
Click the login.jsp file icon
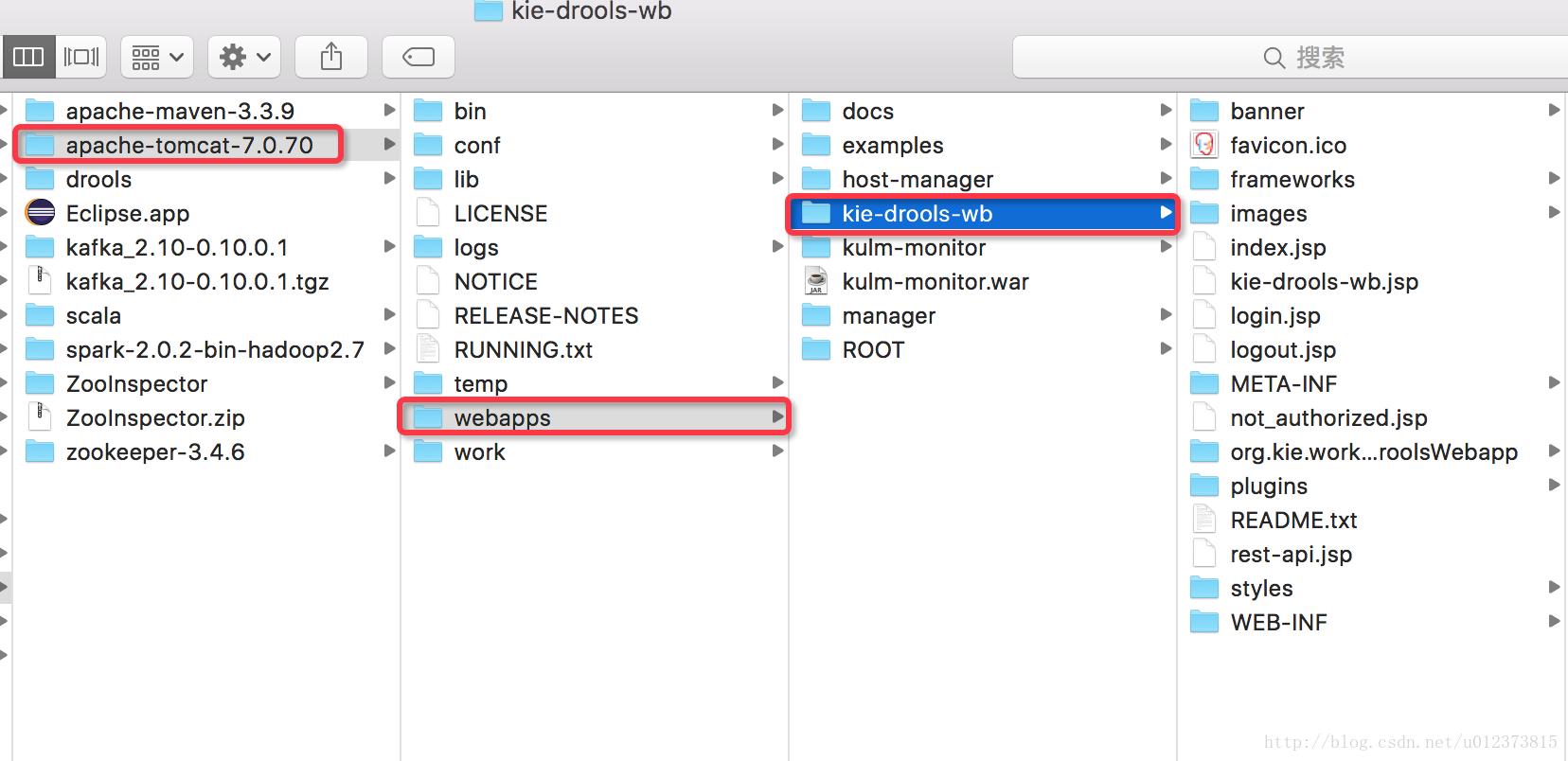1204,315
